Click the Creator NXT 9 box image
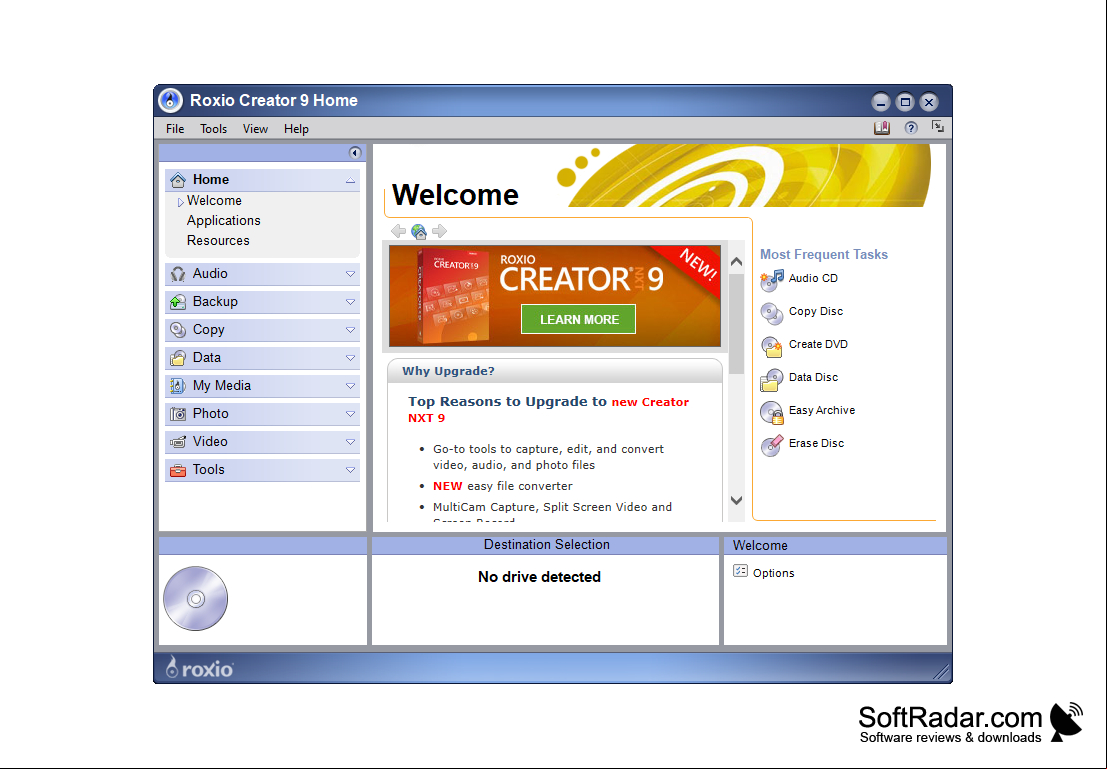Viewport: 1107px width, 769px height. tap(453, 295)
